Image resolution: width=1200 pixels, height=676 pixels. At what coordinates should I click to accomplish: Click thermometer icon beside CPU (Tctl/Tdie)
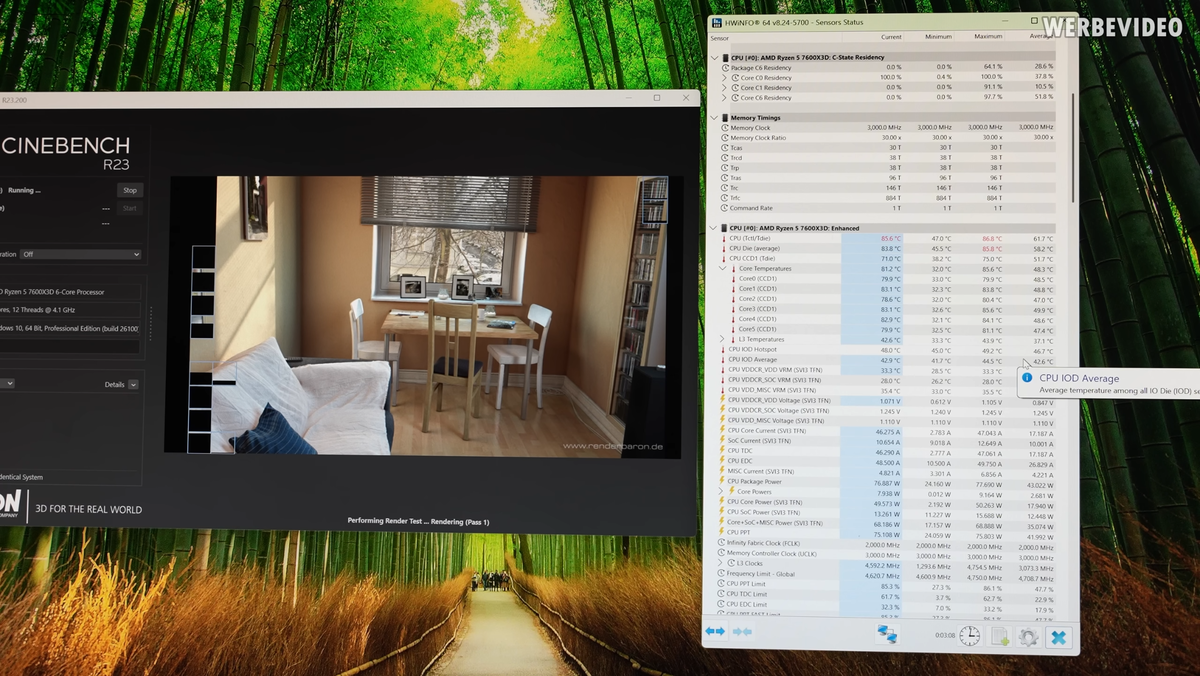click(723, 238)
